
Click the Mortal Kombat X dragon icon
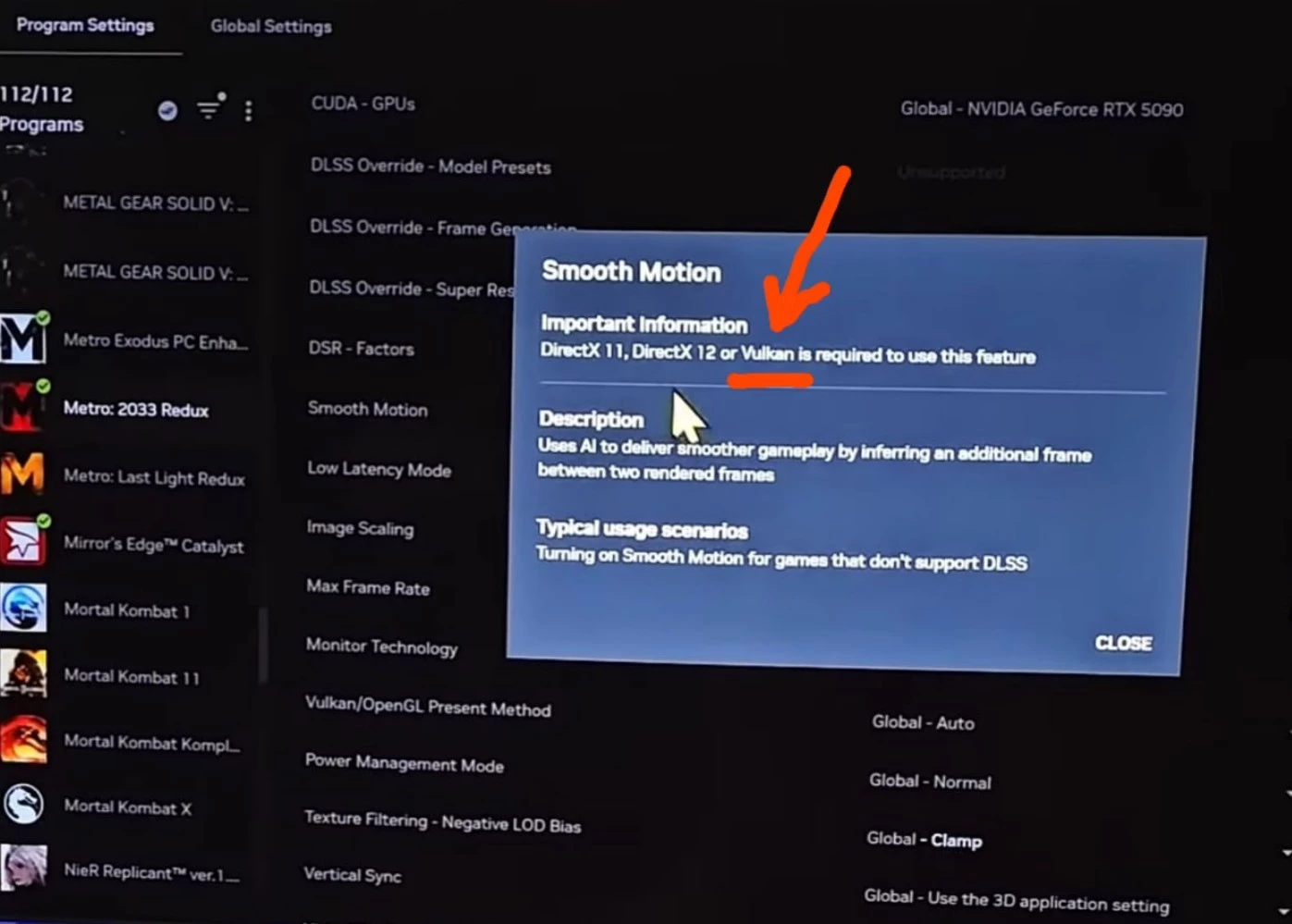point(23,805)
